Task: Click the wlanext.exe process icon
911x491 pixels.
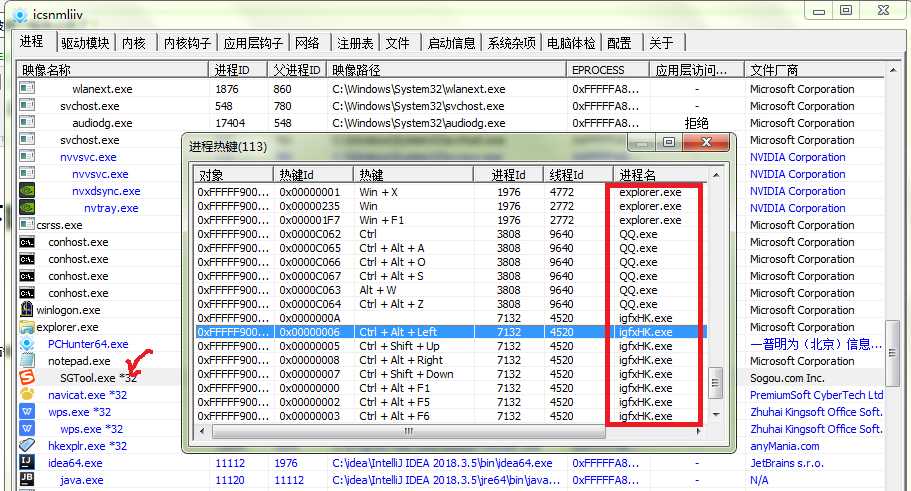Action: click(x=27, y=88)
